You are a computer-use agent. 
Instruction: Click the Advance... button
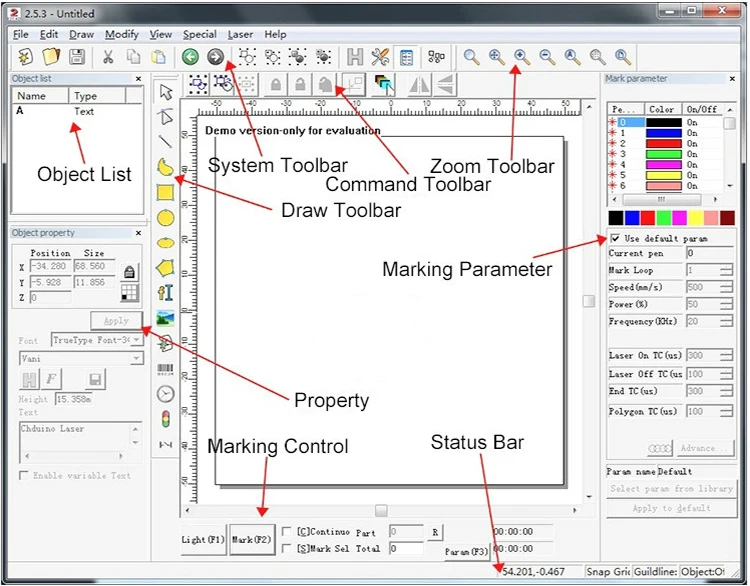[x=704, y=448]
